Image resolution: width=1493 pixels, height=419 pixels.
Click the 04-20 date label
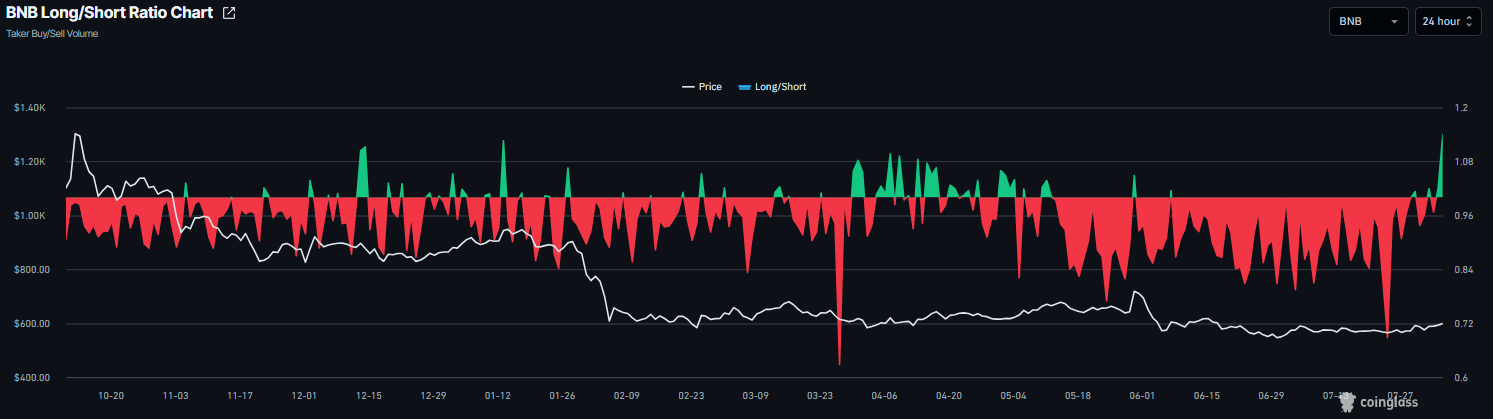point(949,396)
